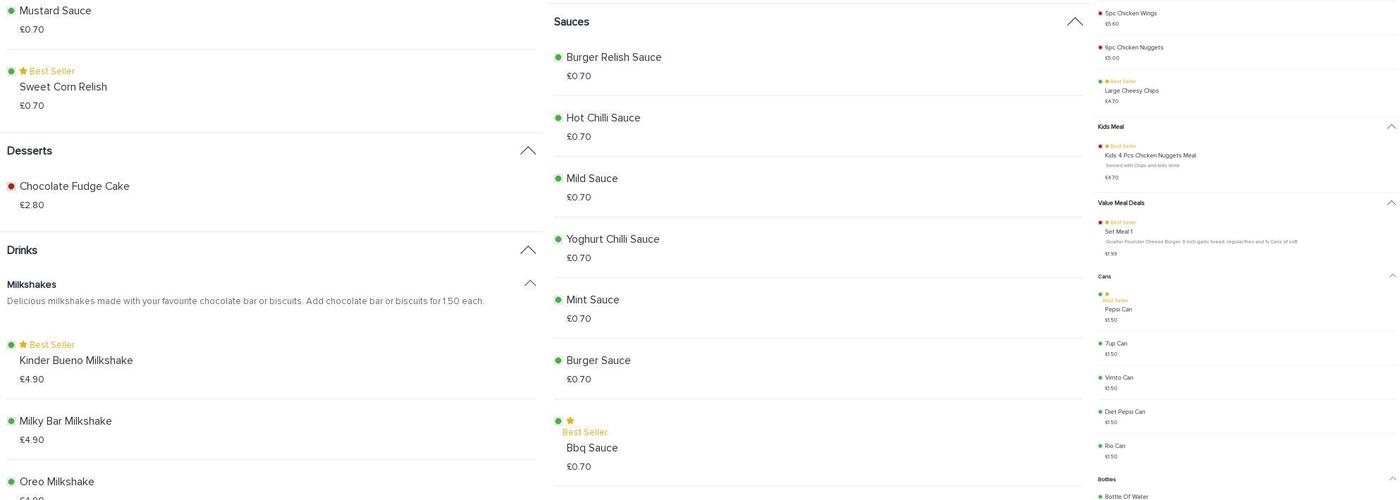Collapse the Value Meal Deals section
This screenshot has width=1400, height=500.
pyautogui.click(x=1391, y=203)
